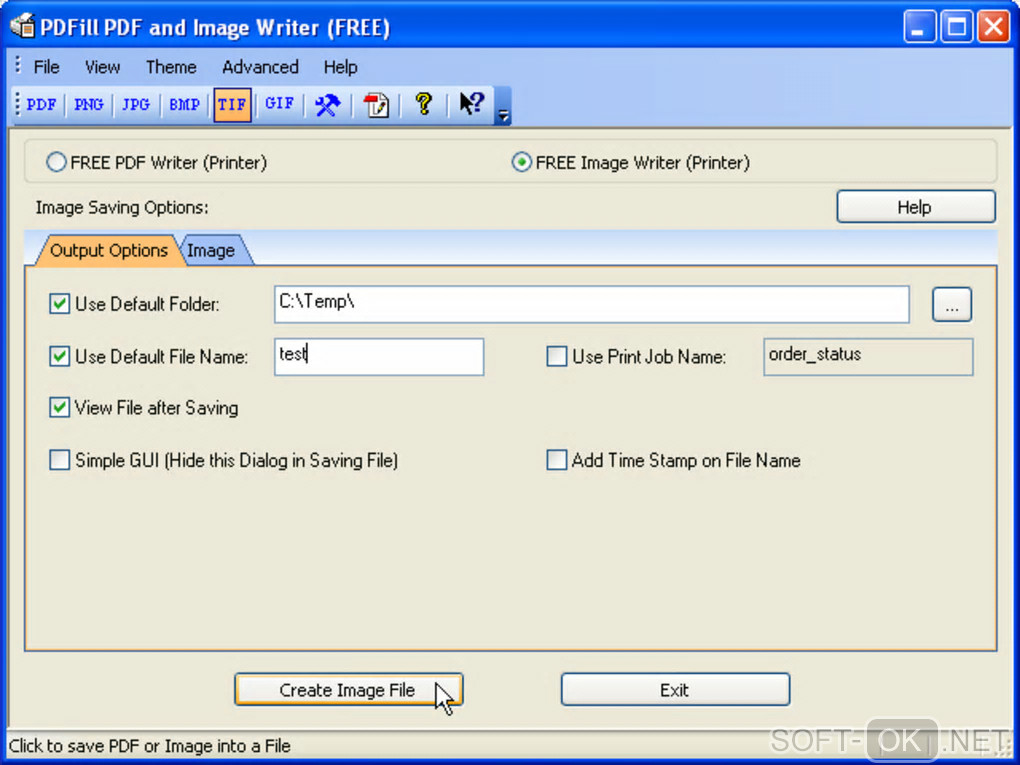Image resolution: width=1020 pixels, height=765 pixels.
Task: Select the JPG format toolbar icon
Action: click(136, 104)
